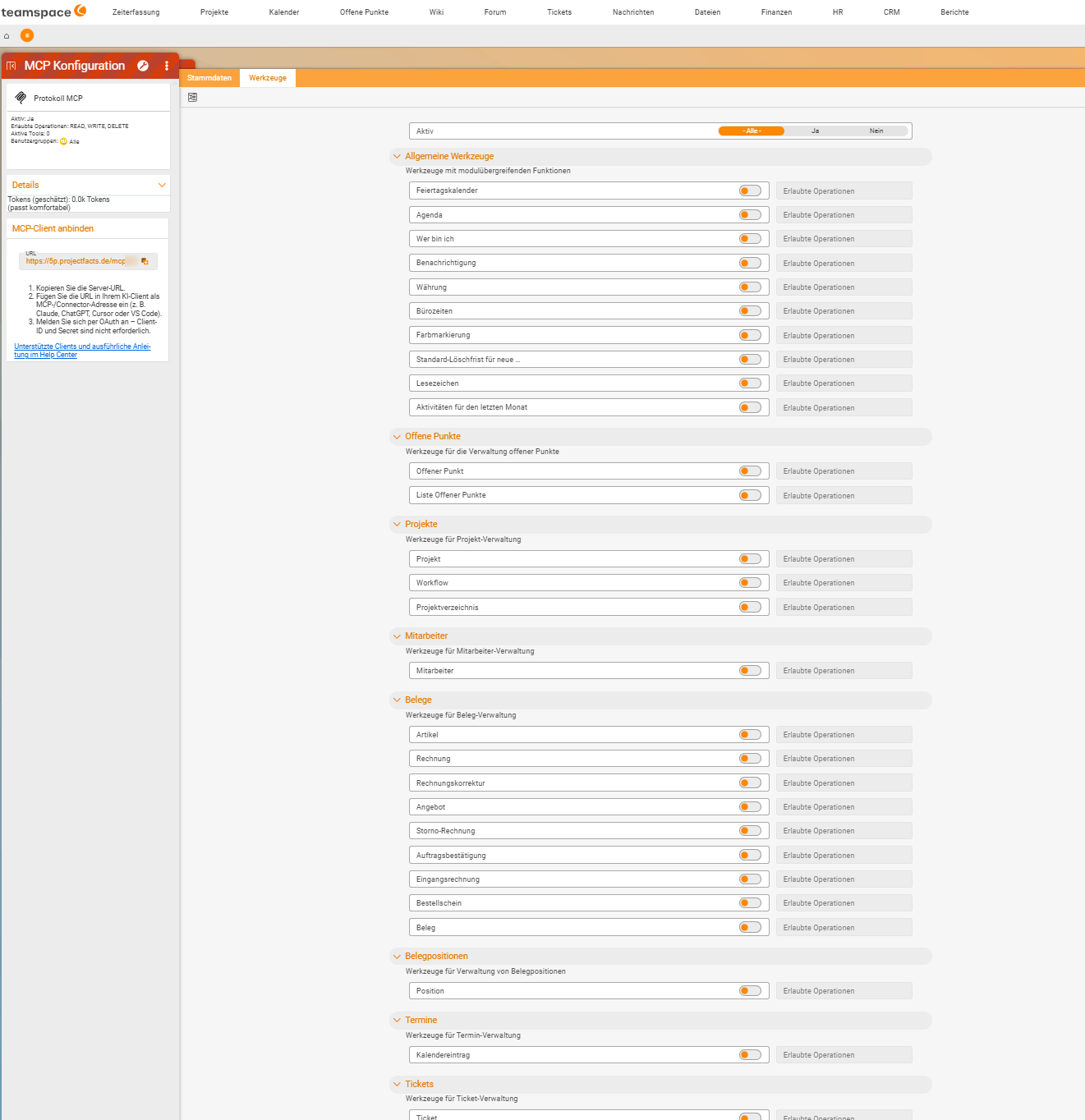
Task: Switch on the Währung tool
Action: [x=750, y=287]
